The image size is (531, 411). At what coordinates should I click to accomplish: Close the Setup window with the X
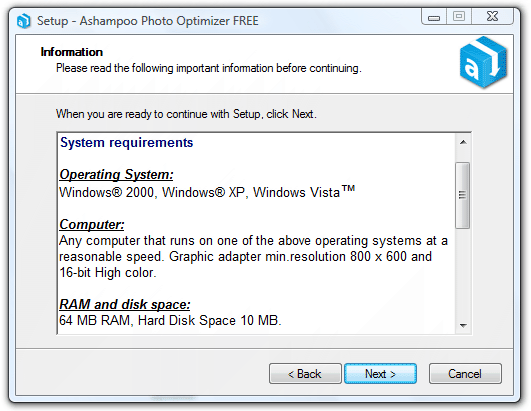point(492,17)
